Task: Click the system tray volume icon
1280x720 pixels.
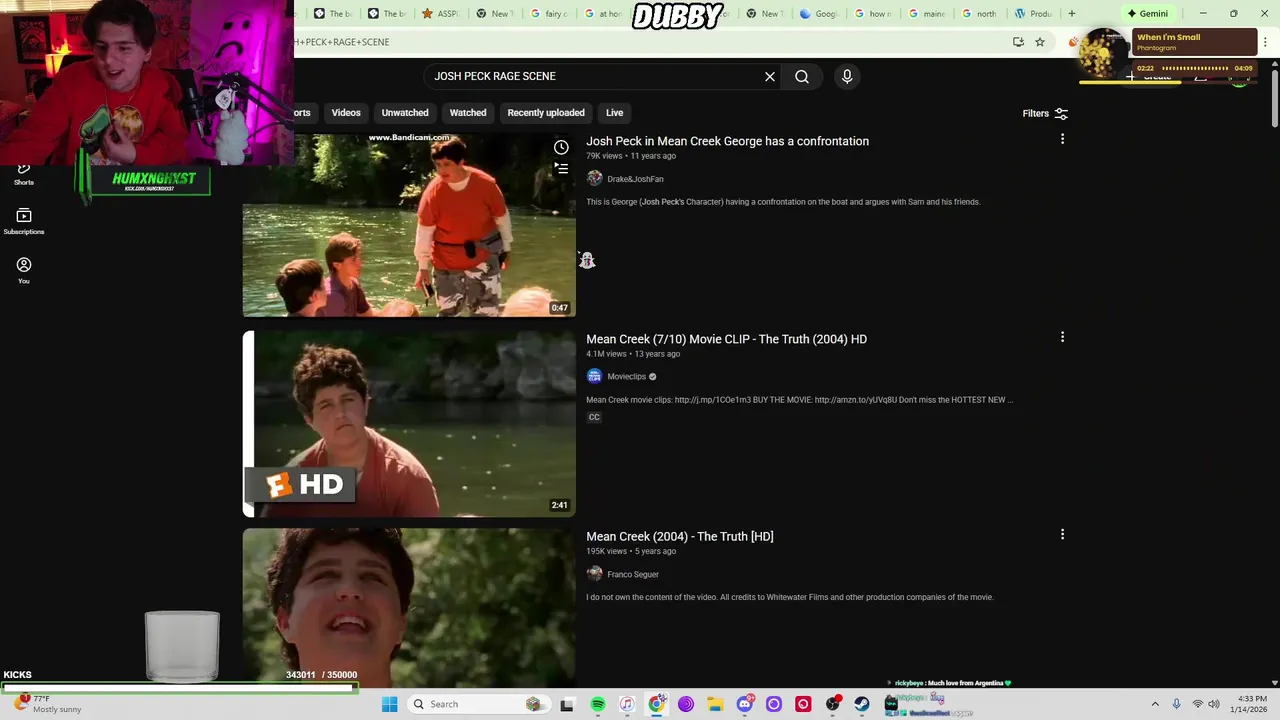Action: click(1214, 704)
